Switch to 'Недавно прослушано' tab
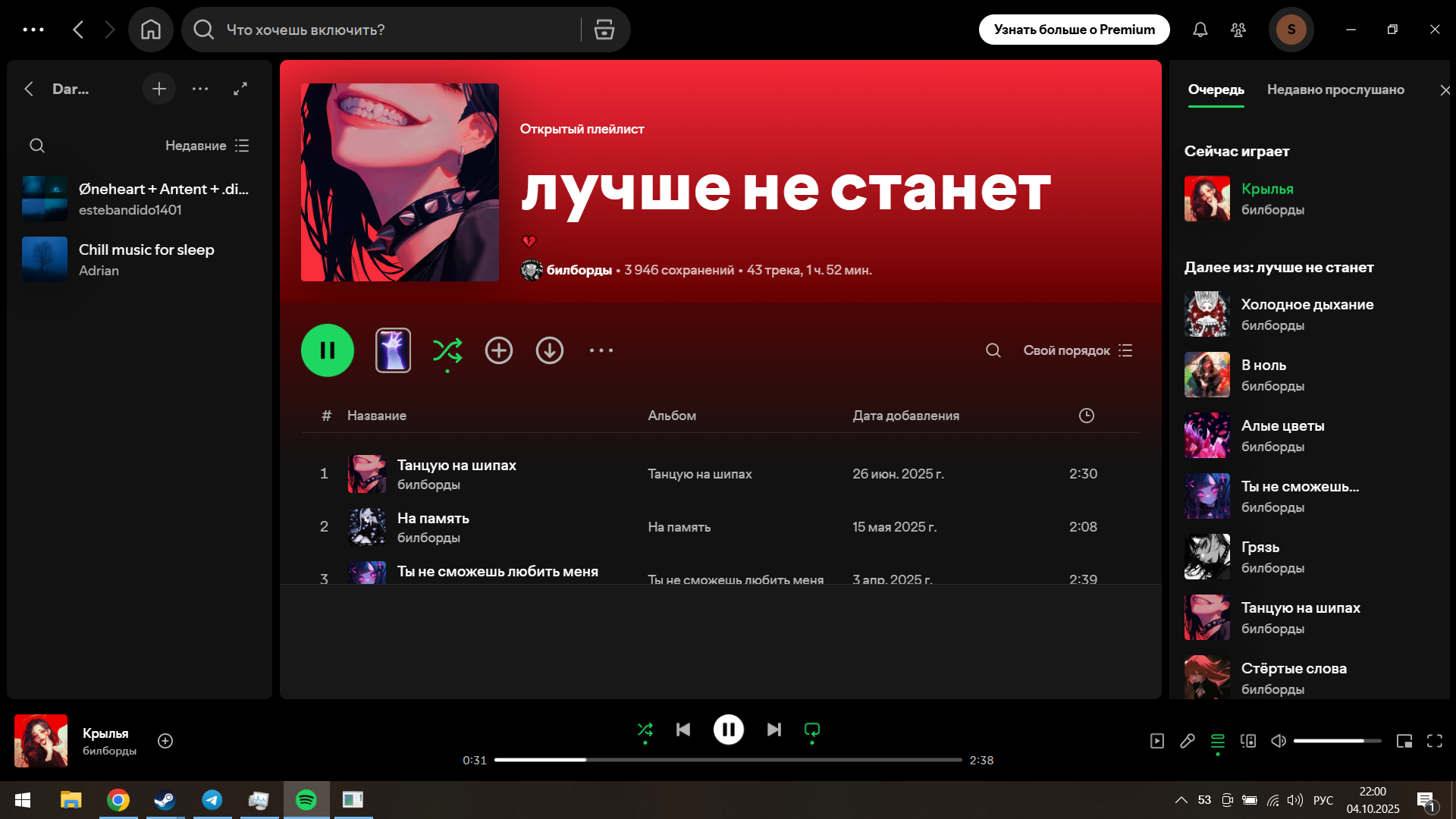The width and height of the screenshot is (1456, 819). click(x=1335, y=89)
